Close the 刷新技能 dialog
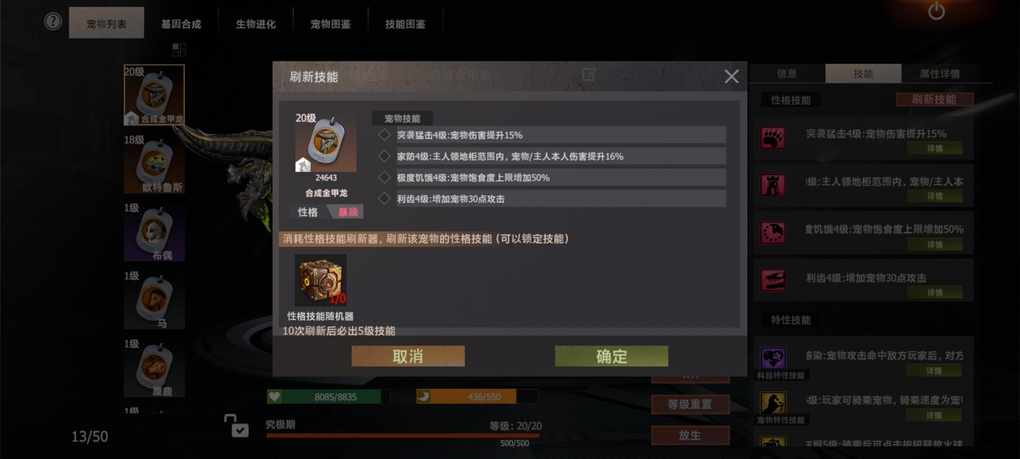Viewport: 1020px width, 459px height. pyautogui.click(x=732, y=77)
